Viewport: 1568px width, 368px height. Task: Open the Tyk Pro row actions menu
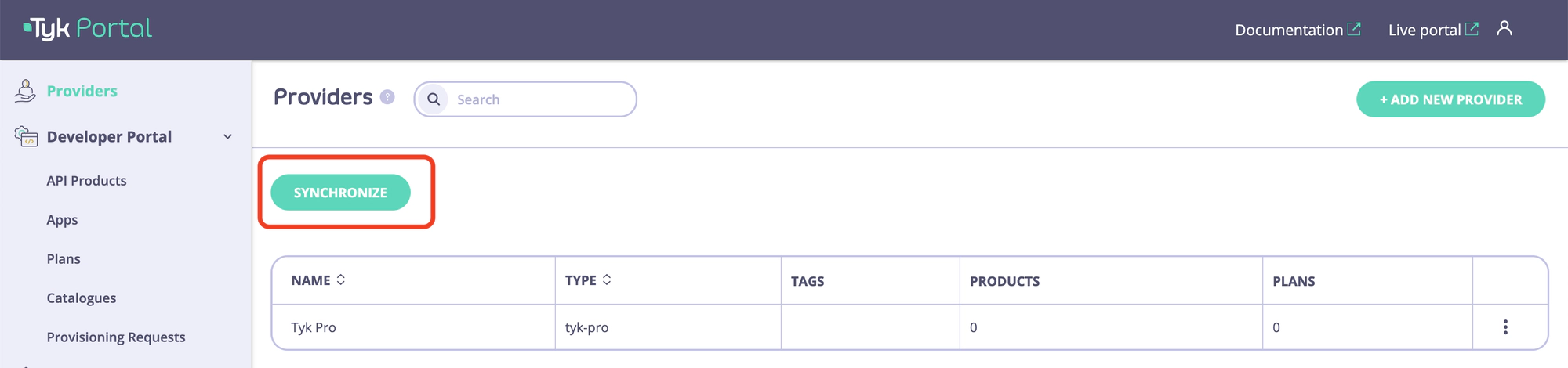[x=1505, y=327]
